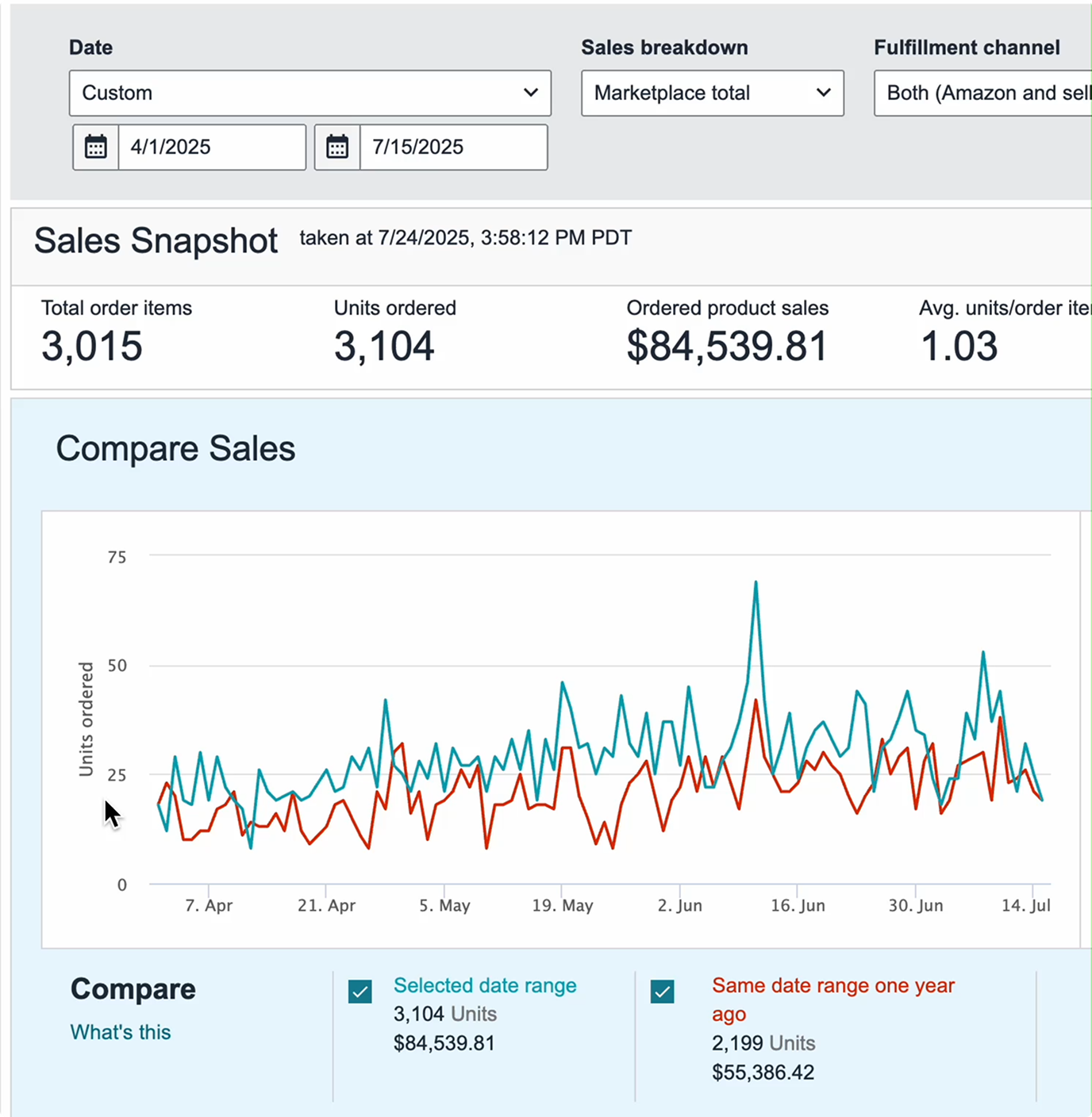The height and width of the screenshot is (1117, 1092).
Task: Click the tallest teal peak on the chart
Action: (x=756, y=583)
